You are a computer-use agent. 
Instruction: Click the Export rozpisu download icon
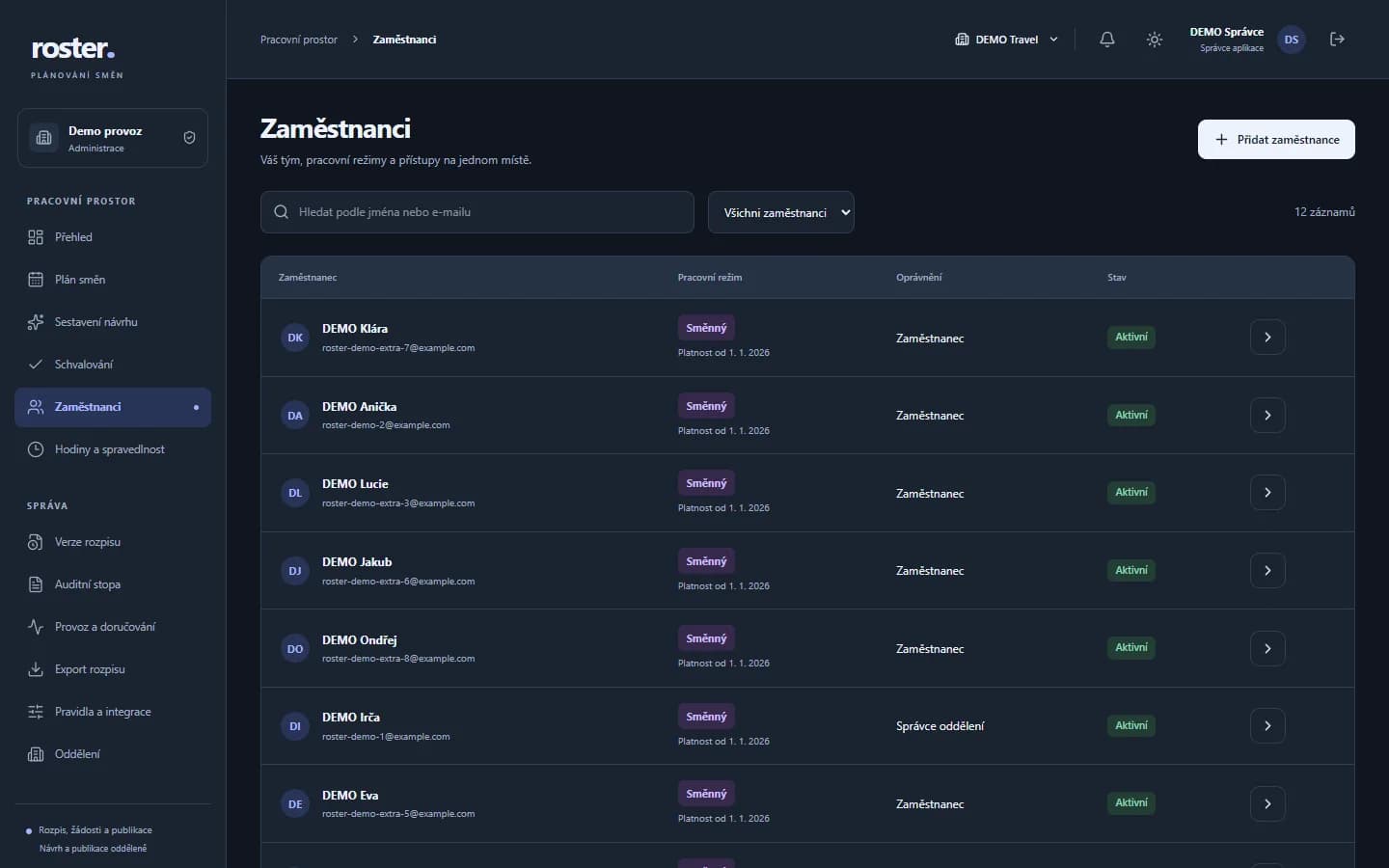point(36,669)
